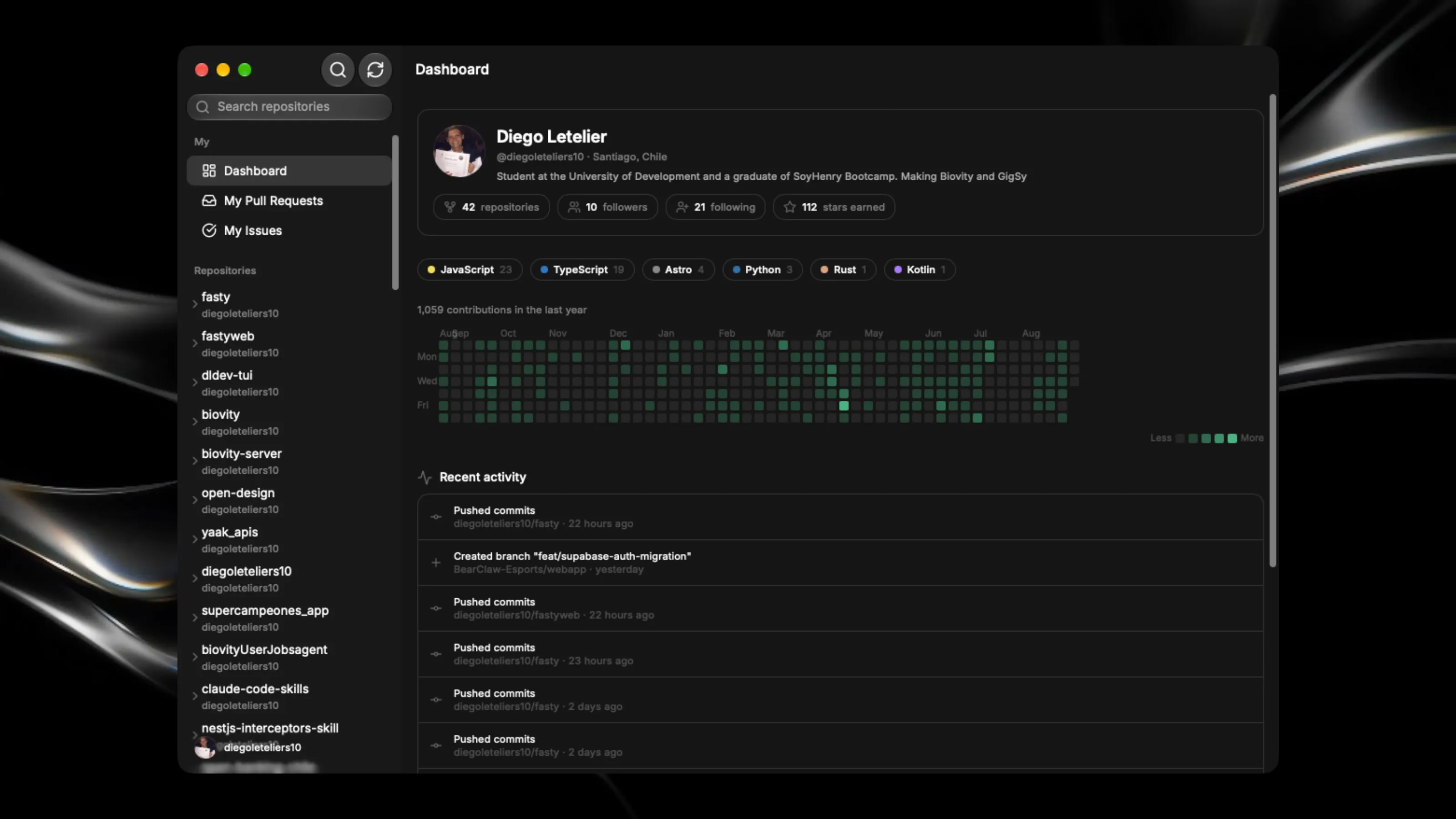Click the repositories fork icon

coord(450,207)
